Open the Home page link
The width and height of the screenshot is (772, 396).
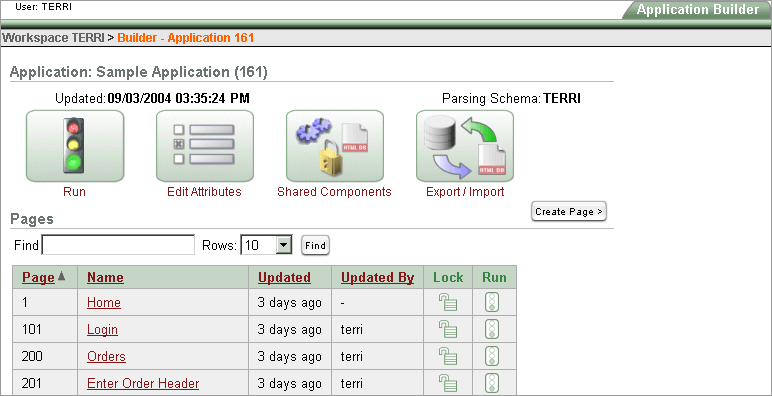(x=104, y=302)
